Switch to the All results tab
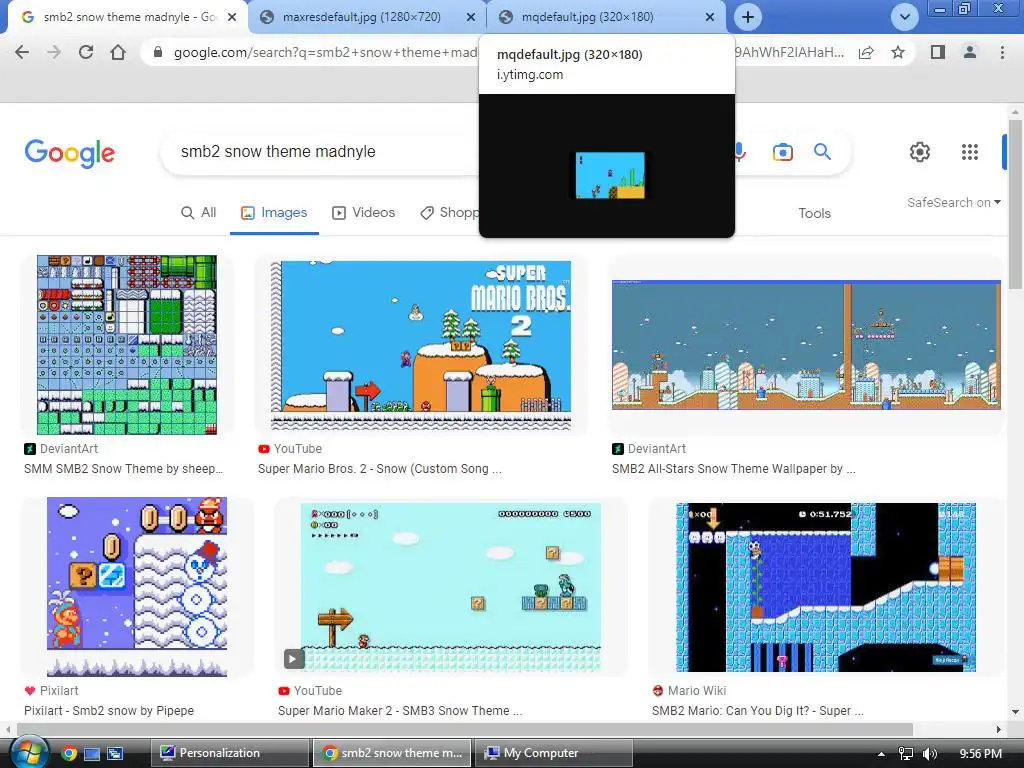 [x=199, y=212]
